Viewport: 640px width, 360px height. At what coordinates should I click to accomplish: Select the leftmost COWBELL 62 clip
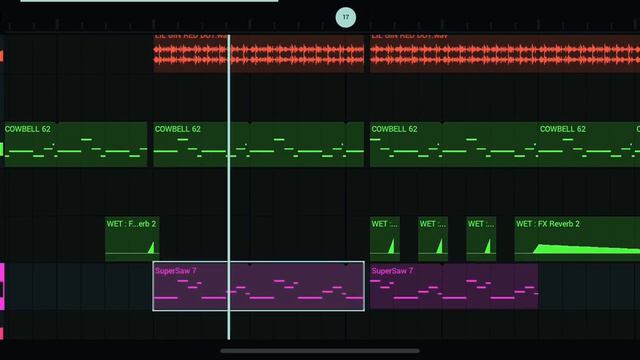(76, 144)
